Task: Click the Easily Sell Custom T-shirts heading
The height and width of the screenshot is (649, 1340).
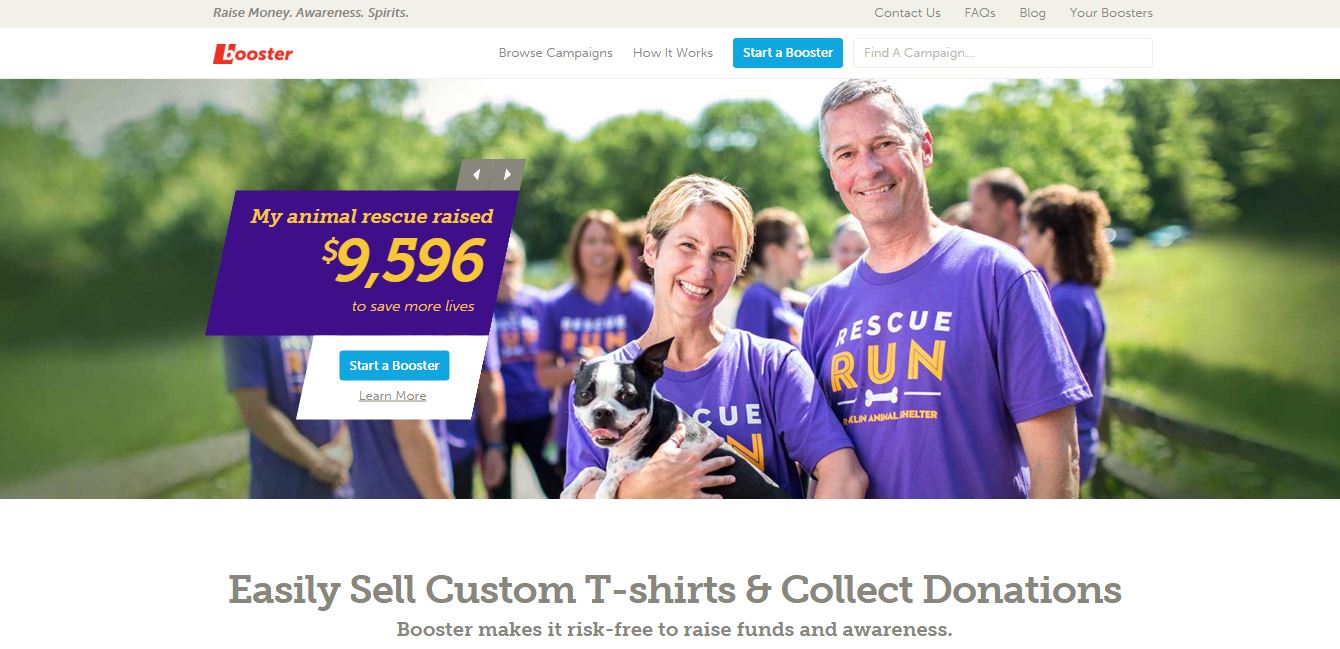Action: coord(675,589)
